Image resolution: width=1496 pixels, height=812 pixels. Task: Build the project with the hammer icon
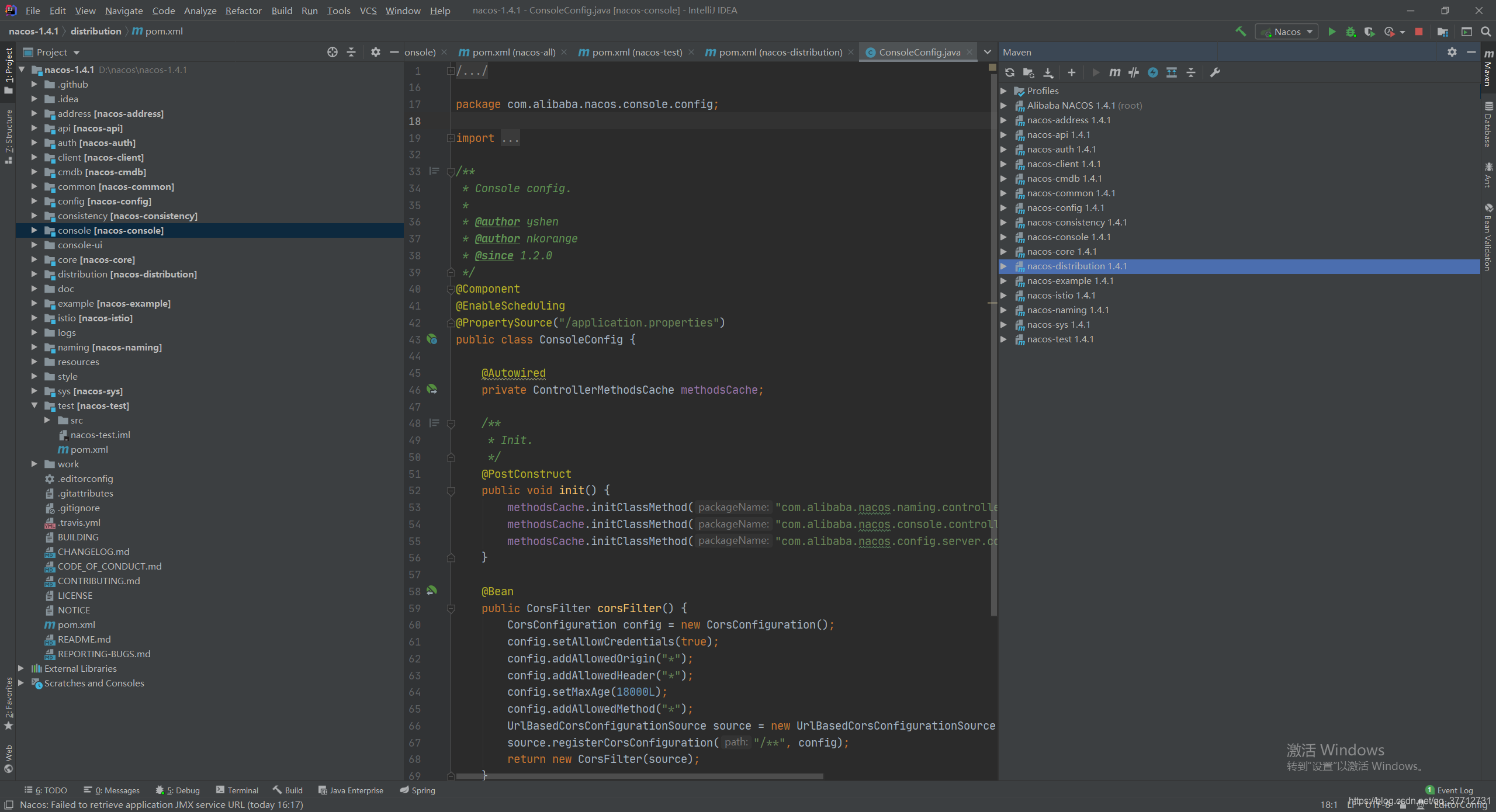coord(1241,32)
